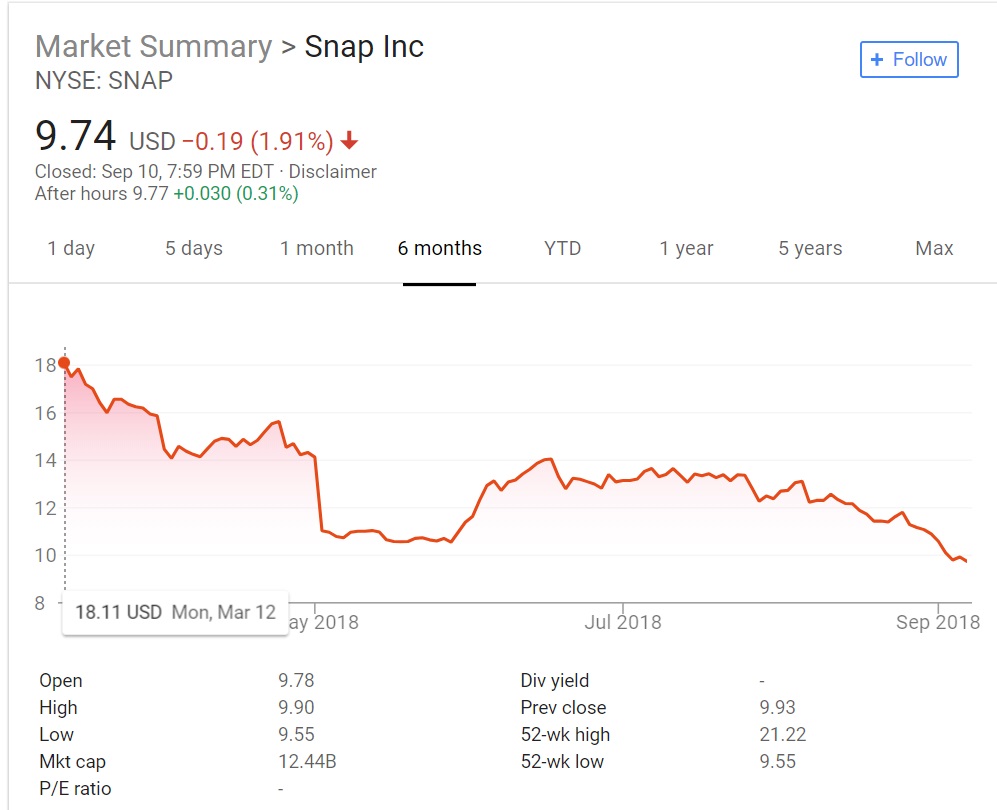The width and height of the screenshot is (997, 810).
Task: Click the Mkt cap value 12.44B
Action: 307,762
